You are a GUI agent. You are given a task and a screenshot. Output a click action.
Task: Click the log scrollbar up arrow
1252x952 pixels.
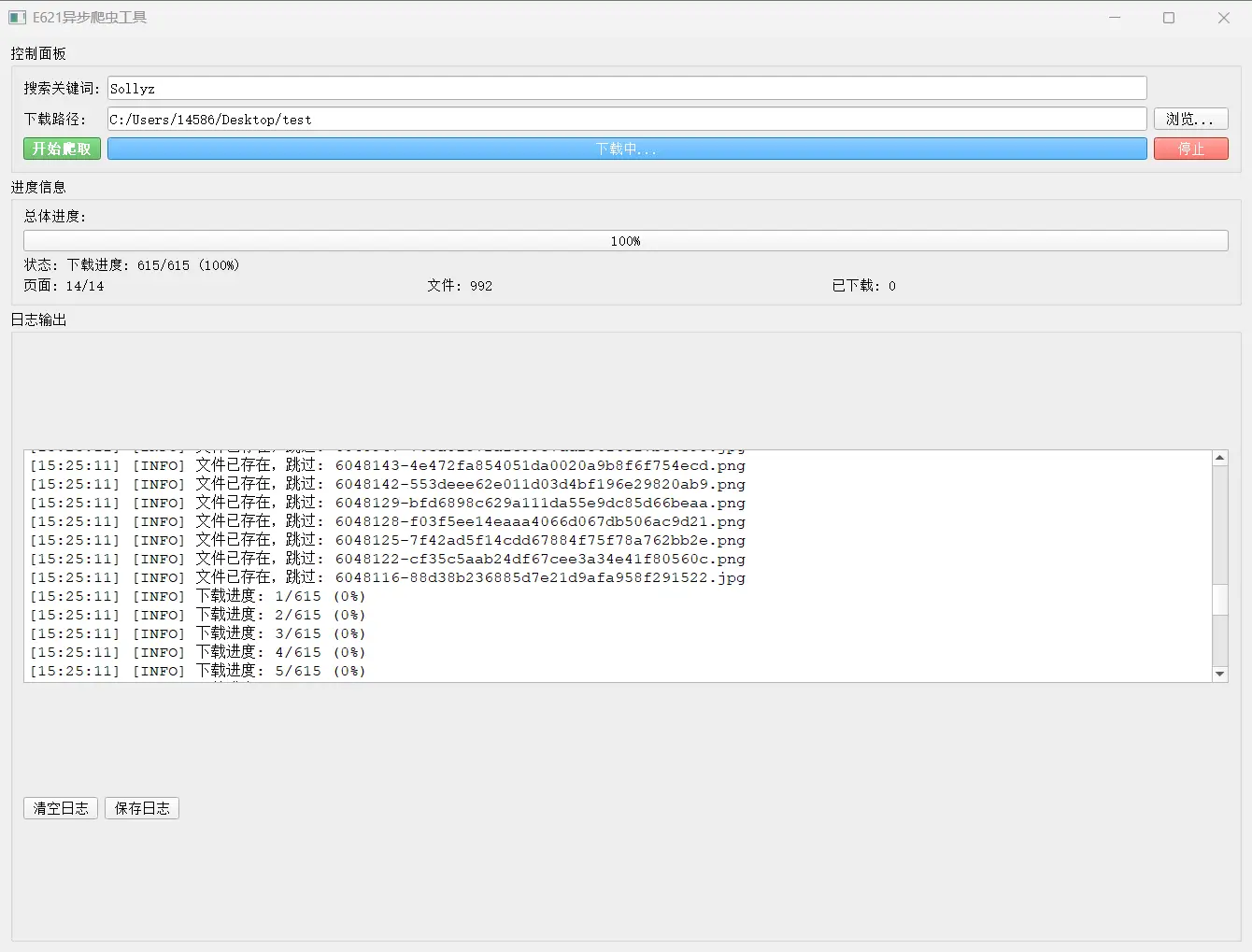[x=1219, y=458]
